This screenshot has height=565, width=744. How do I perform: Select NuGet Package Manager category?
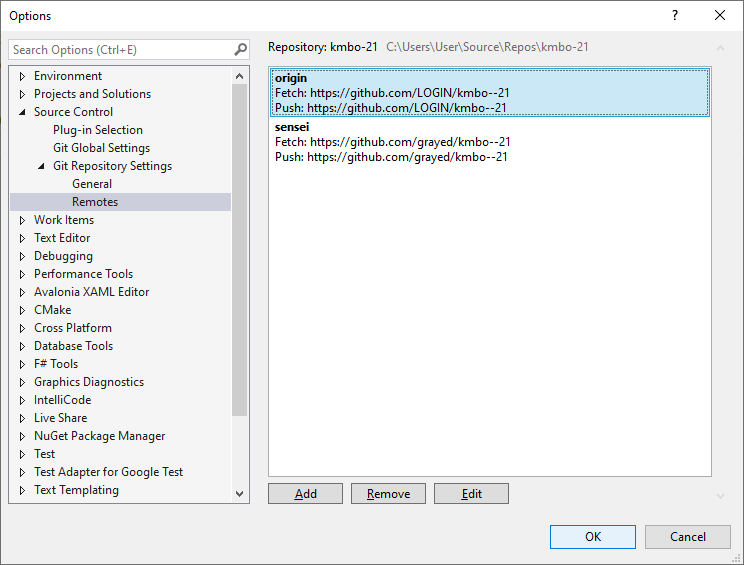coord(99,436)
